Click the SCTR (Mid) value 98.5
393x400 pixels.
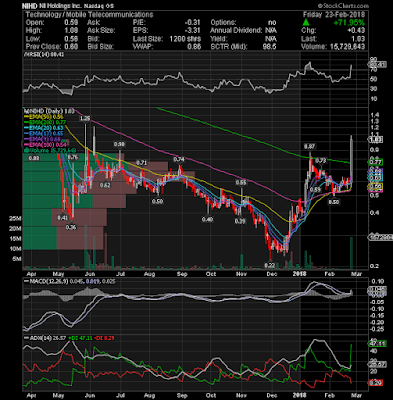(x=269, y=47)
